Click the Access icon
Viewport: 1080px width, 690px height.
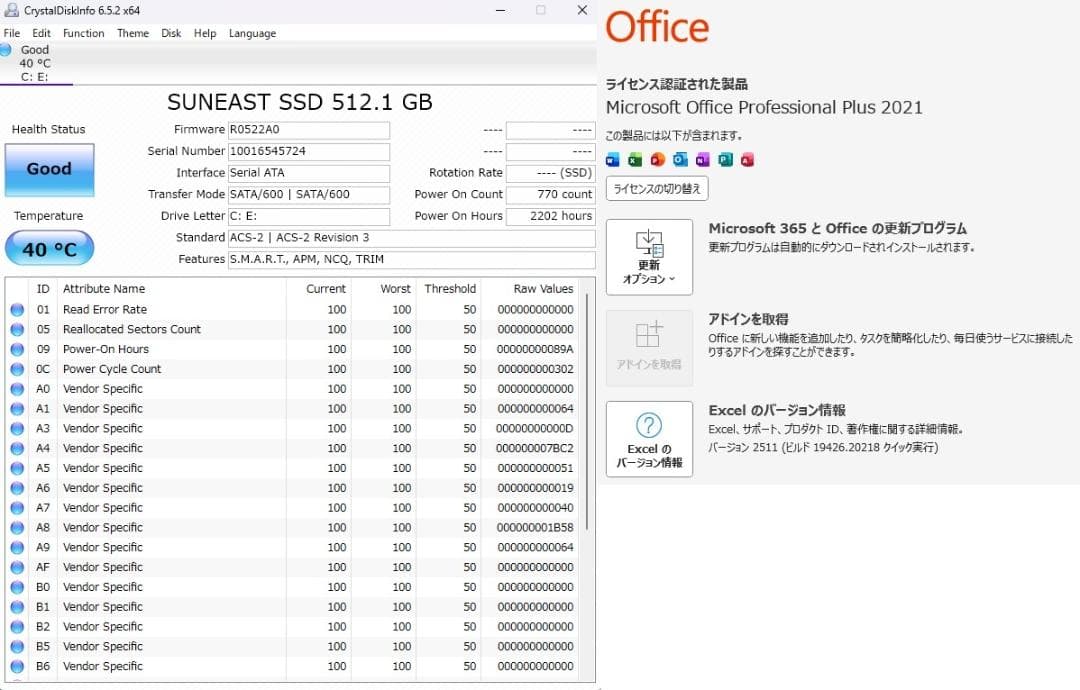(748, 159)
